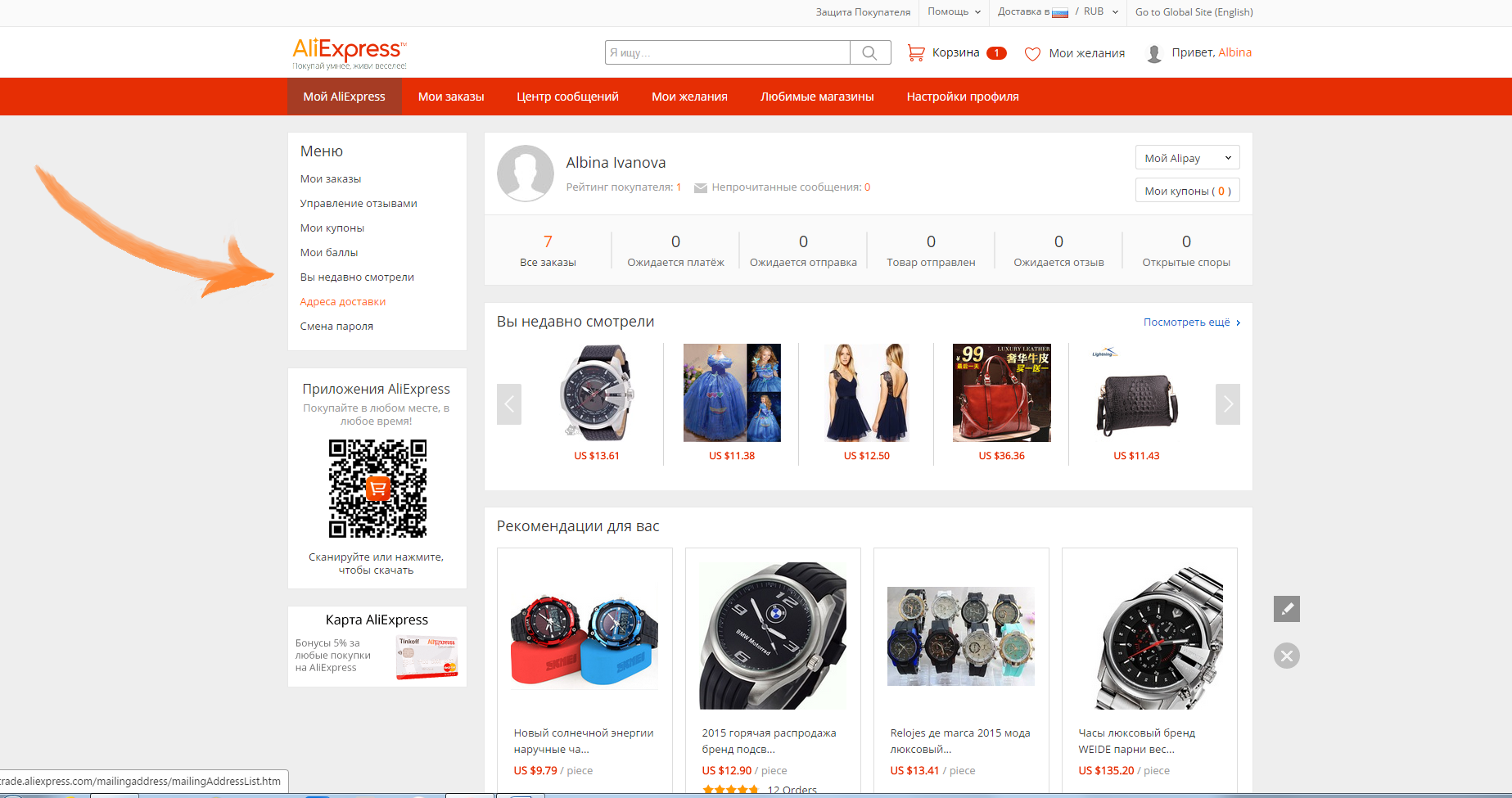Click the AliExpress logo
Screen dimensions: 1512x798
(350, 52)
